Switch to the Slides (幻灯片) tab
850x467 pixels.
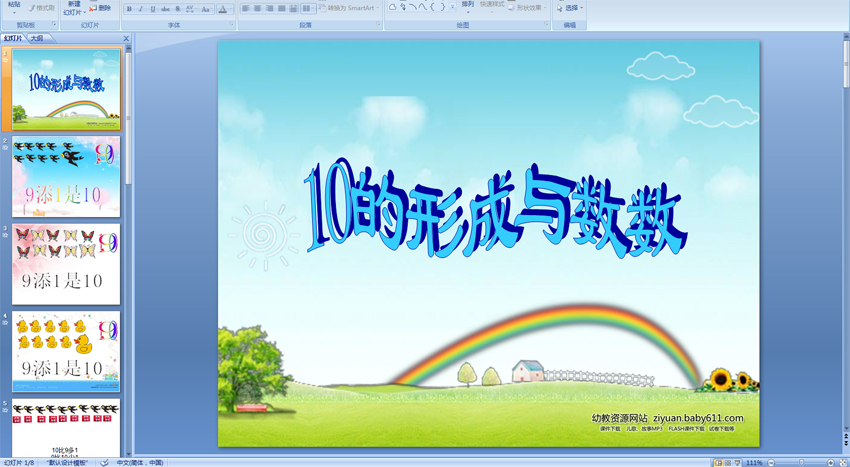coord(13,39)
